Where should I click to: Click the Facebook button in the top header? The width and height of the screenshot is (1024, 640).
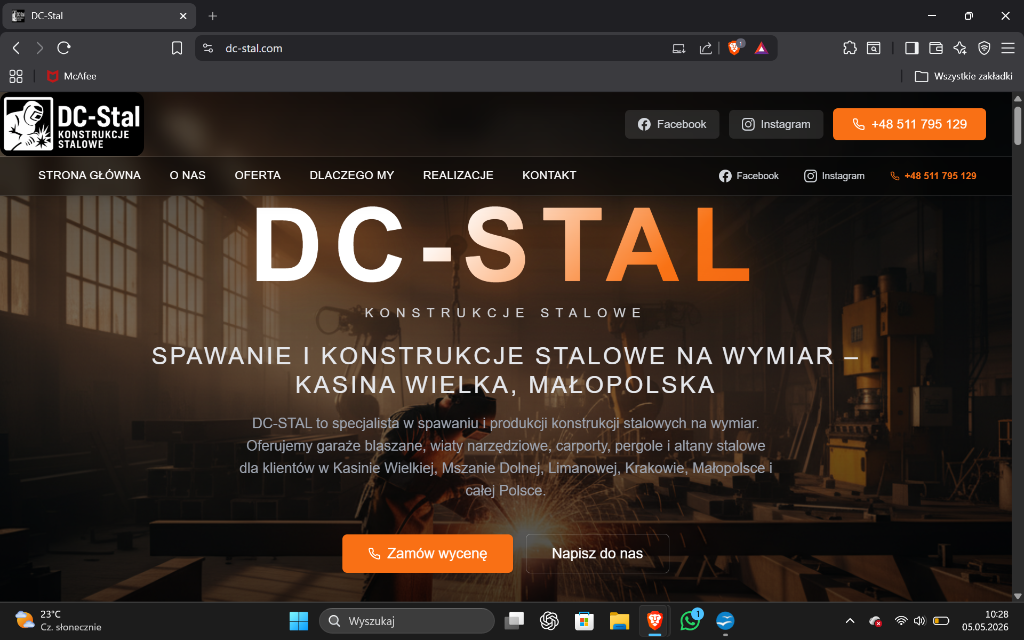coord(672,124)
